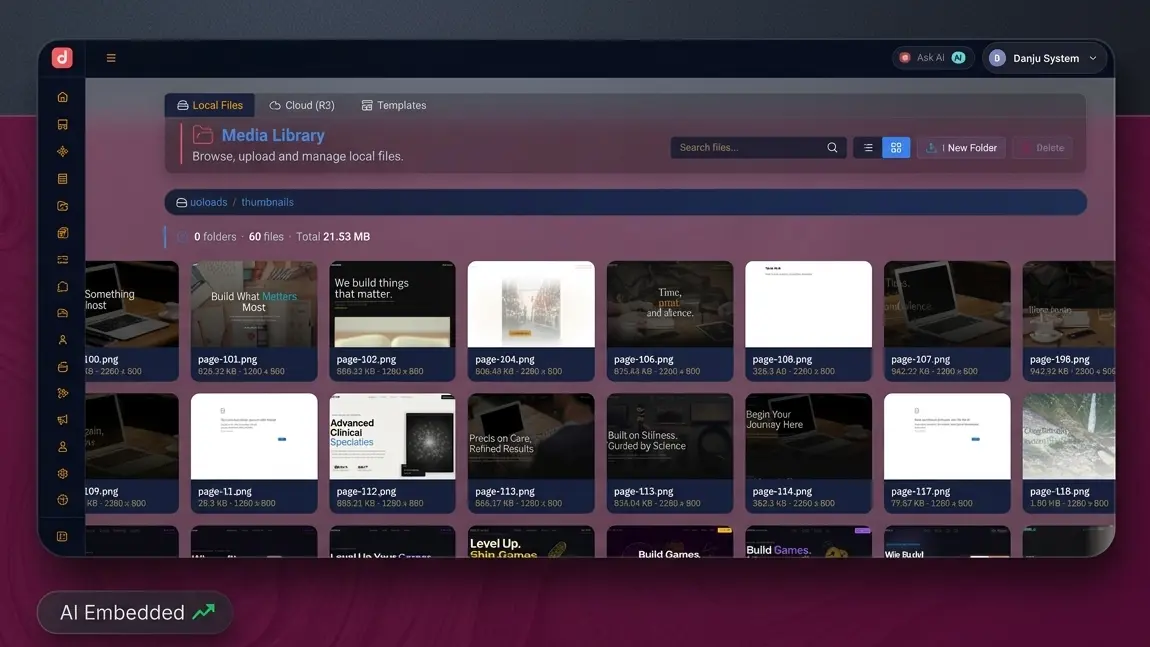This screenshot has height=647, width=1150.
Task: Click the '0 folders' count text
Action: pos(215,237)
